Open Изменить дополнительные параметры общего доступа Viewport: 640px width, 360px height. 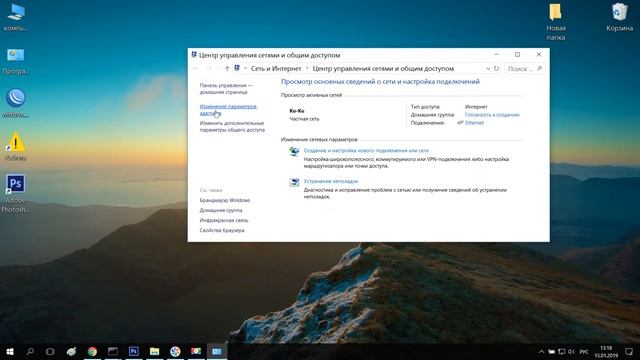click(x=232, y=127)
